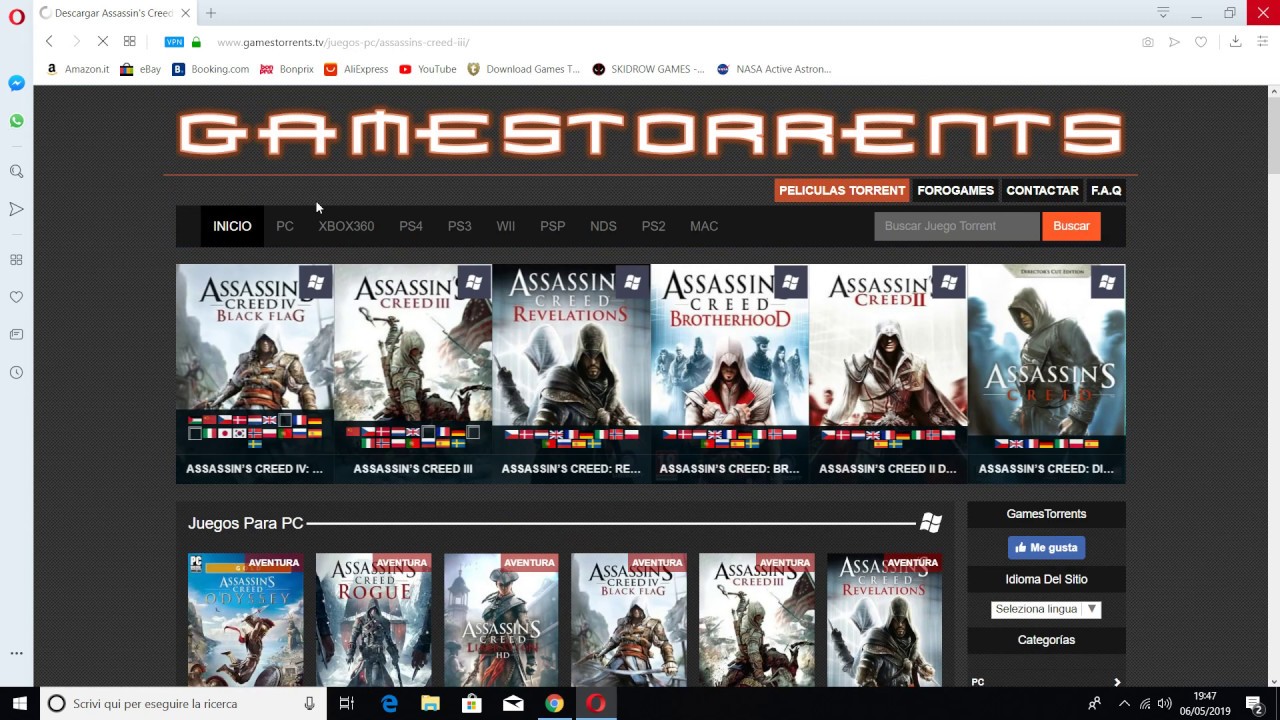Click the orange Buscar button

coord(1071,226)
